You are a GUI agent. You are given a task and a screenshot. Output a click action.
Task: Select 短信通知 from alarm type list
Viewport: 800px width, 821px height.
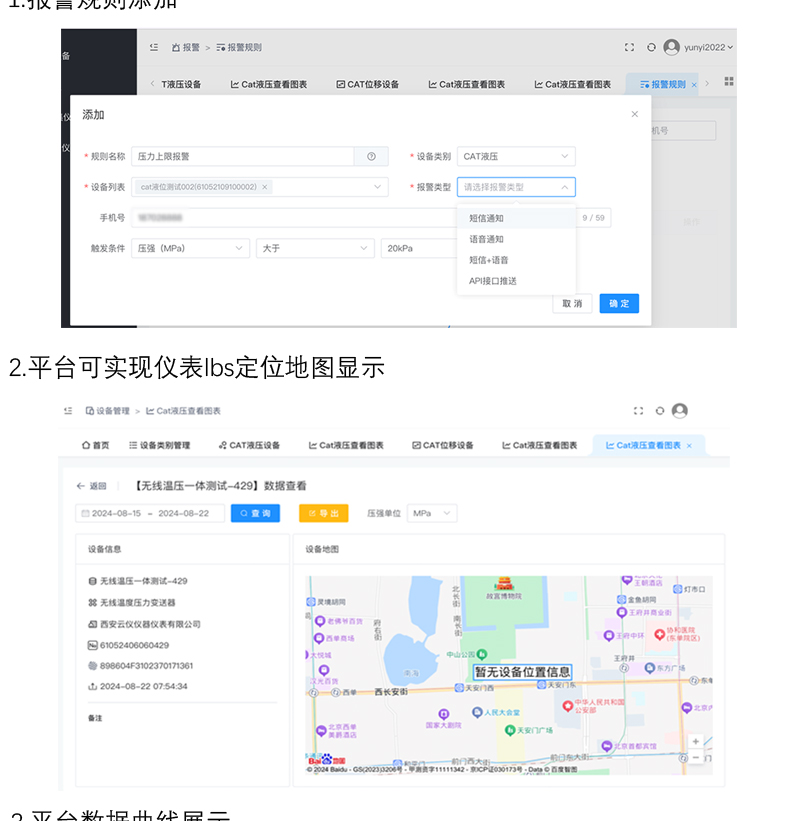[x=487, y=218]
